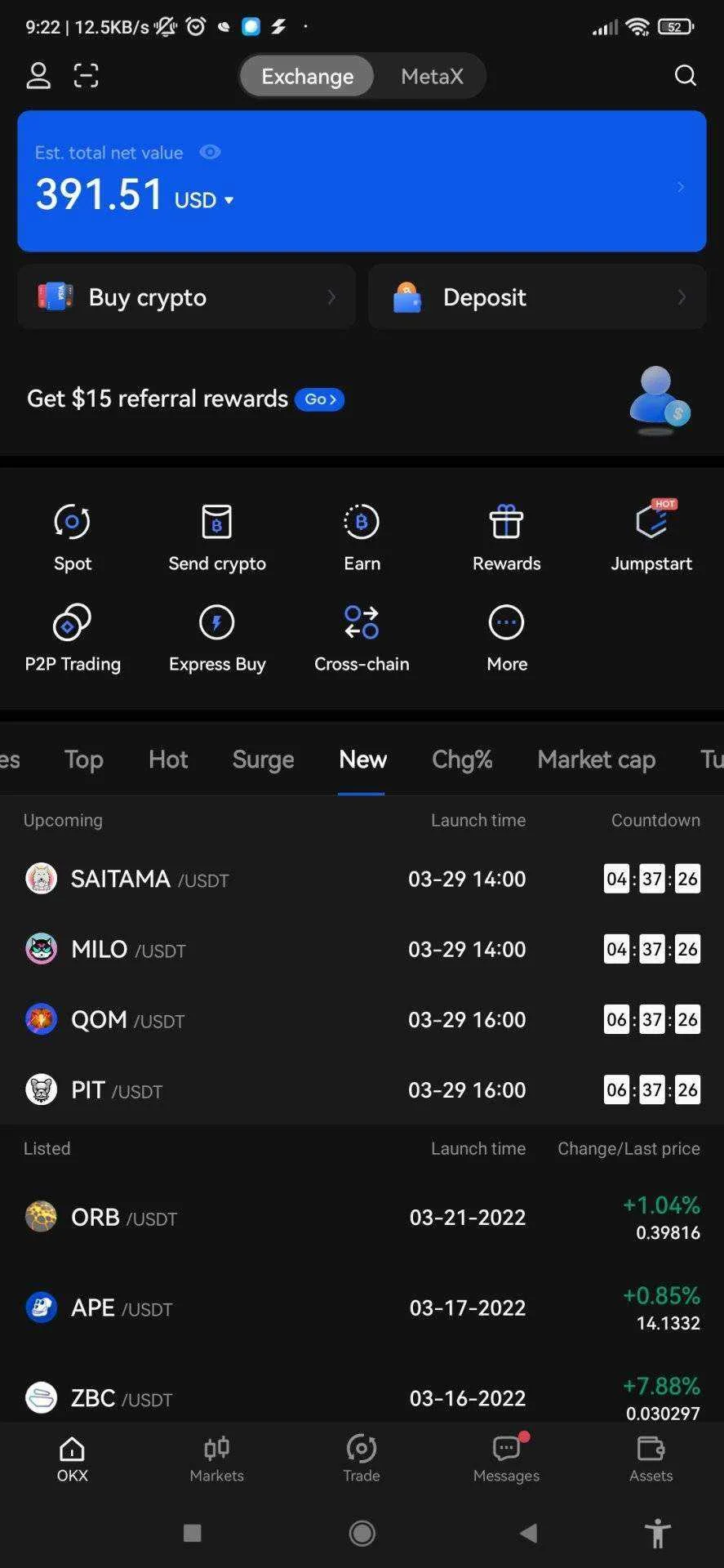Tap ZBC +7.88% change value
The width and height of the screenshot is (724, 1568).
(x=661, y=1386)
